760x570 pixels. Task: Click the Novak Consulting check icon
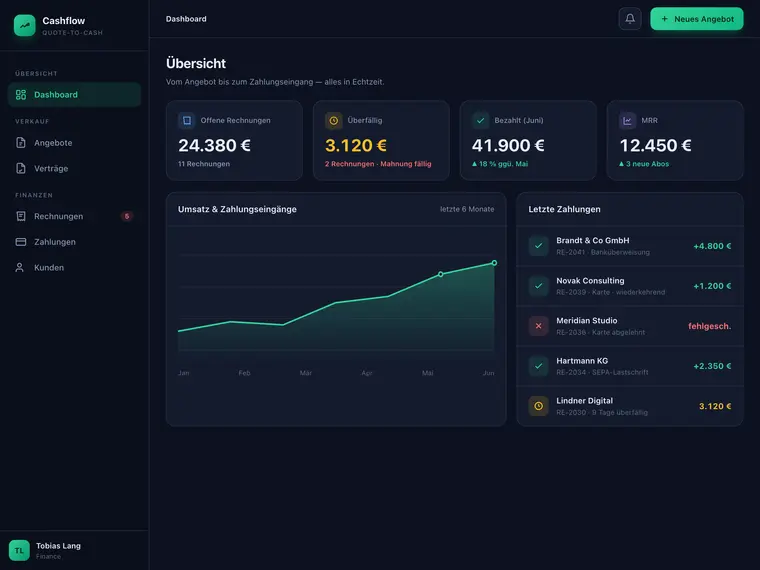click(x=538, y=286)
